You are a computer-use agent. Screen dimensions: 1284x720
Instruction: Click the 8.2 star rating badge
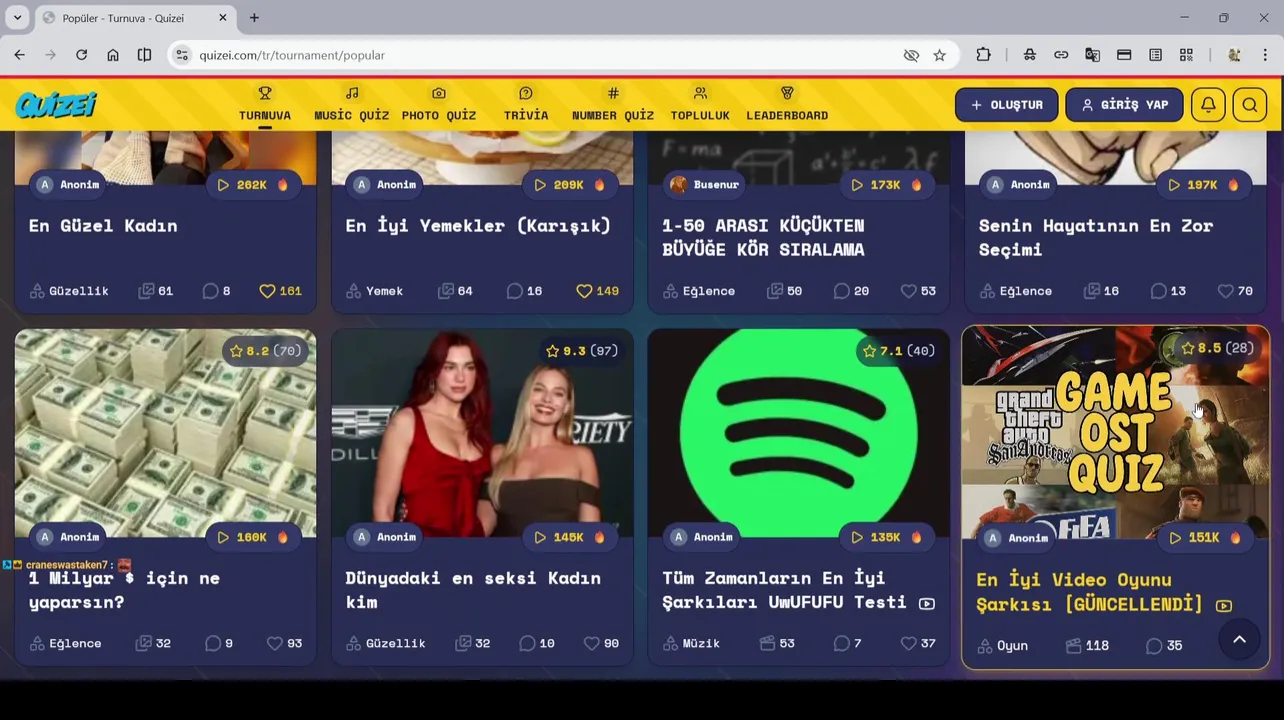pyautogui.click(x=265, y=351)
